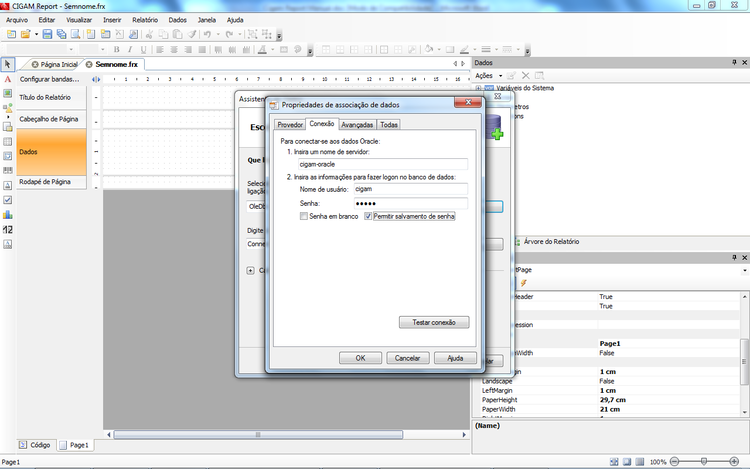The image size is (750, 469).
Task: Click the Ajuda button in dialog
Action: click(x=455, y=358)
